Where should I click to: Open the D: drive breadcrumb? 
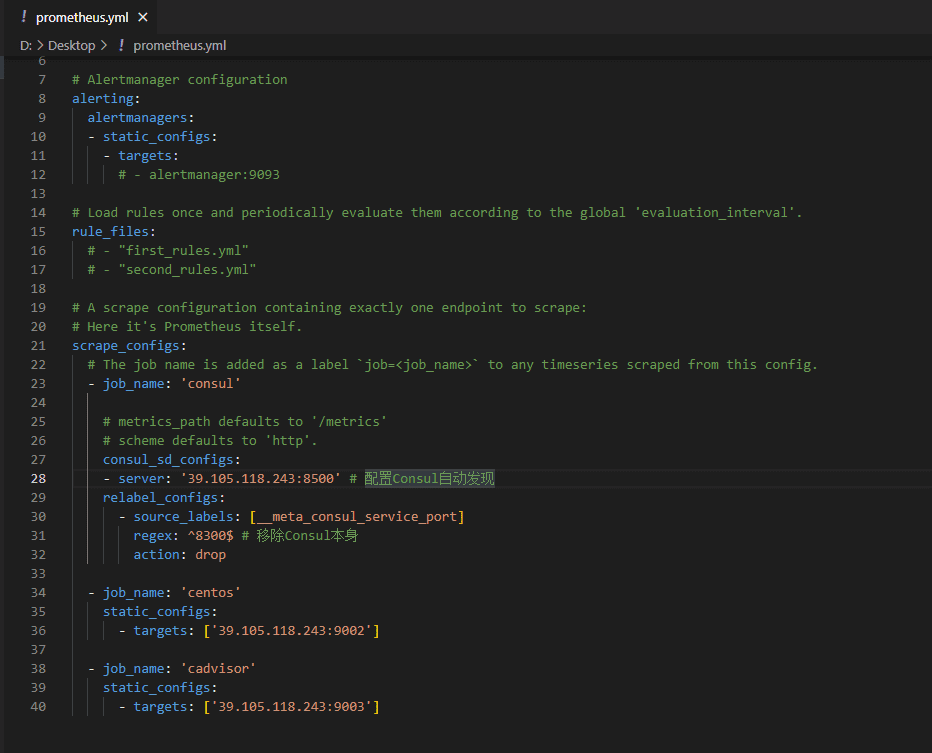tap(26, 45)
